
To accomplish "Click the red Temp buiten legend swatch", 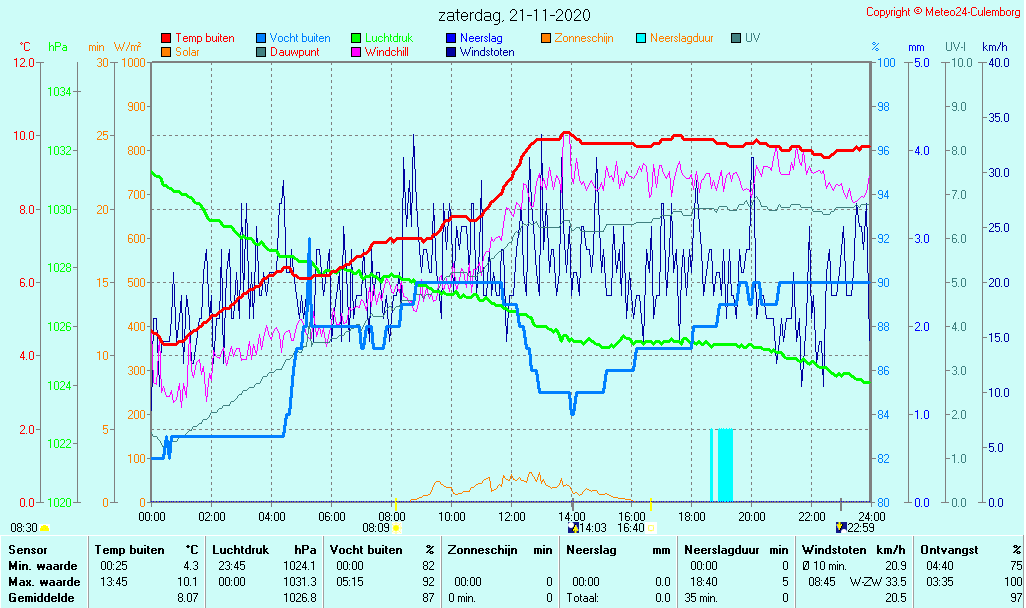I will coord(166,39).
